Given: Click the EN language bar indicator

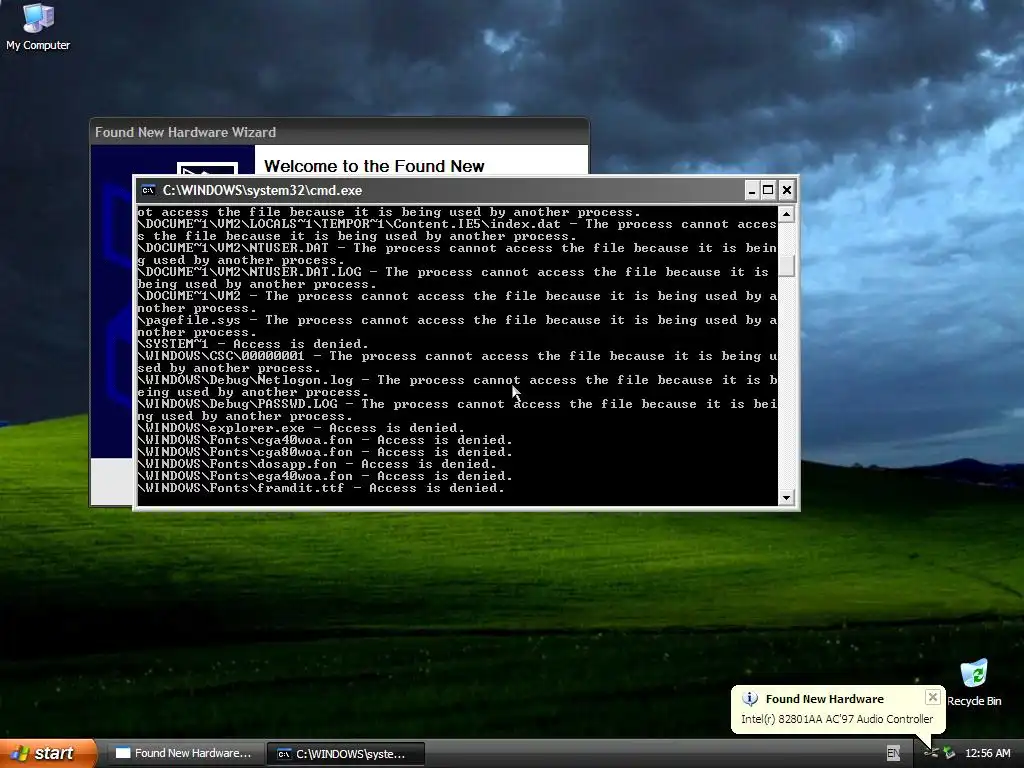Looking at the screenshot, I should 893,753.
